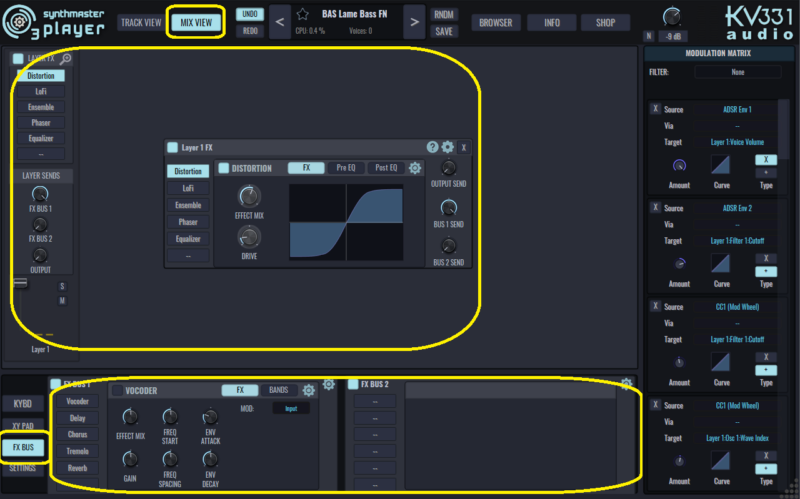Open the Vocoder MOD input dropdown
This screenshot has width=800, height=499.
click(291, 409)
